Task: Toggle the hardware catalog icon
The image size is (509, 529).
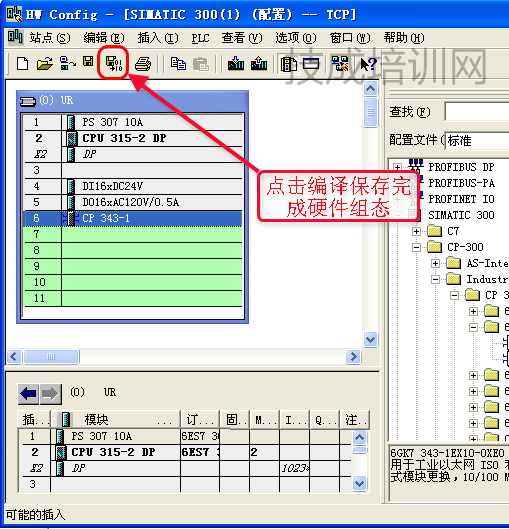Action: pyautogui.click(x=288, y=64)
